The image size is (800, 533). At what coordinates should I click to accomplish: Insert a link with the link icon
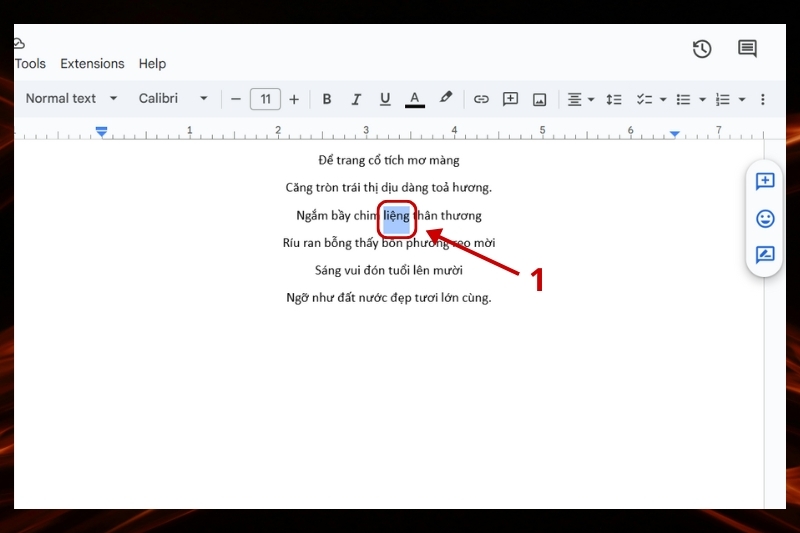click(481, 99)
